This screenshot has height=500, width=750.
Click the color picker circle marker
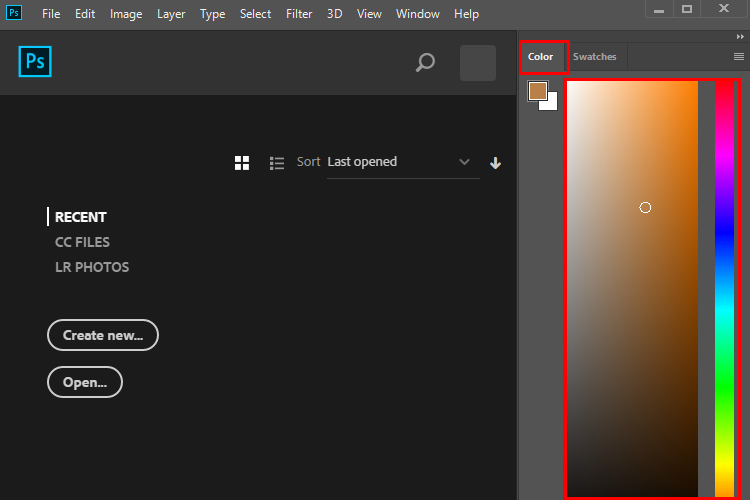pyautogui.click(x=645, y=208)
